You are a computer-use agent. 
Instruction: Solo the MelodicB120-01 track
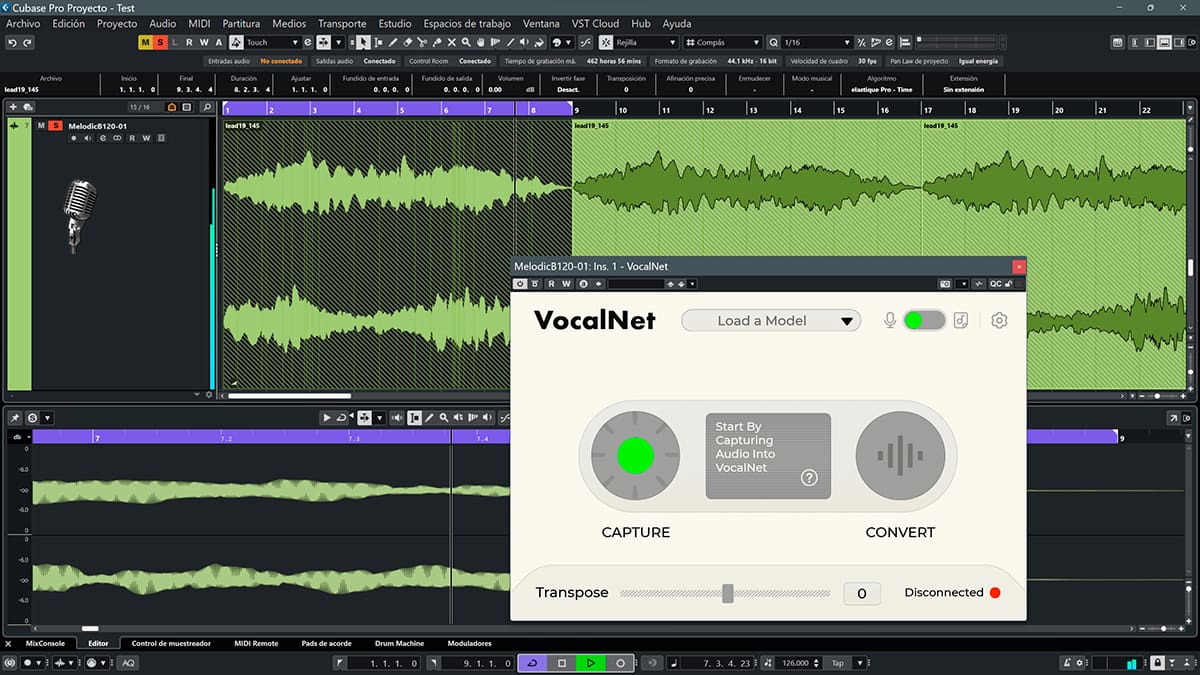point(56,126)
